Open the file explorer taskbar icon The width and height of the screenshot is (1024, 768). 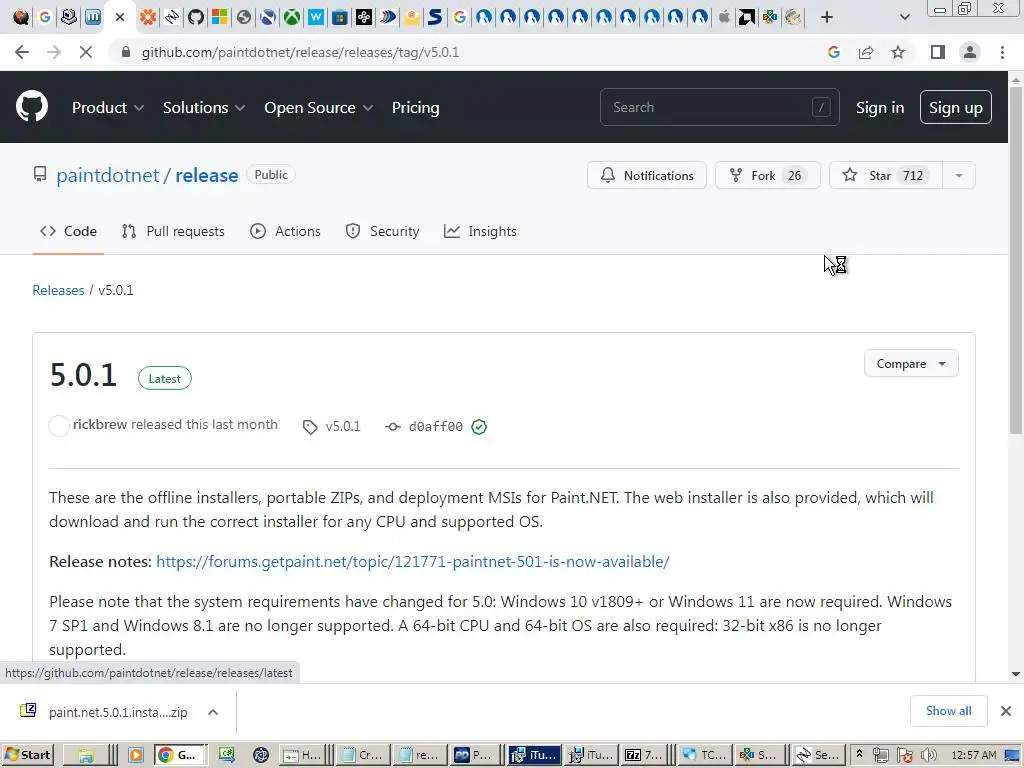pos(86,756)
